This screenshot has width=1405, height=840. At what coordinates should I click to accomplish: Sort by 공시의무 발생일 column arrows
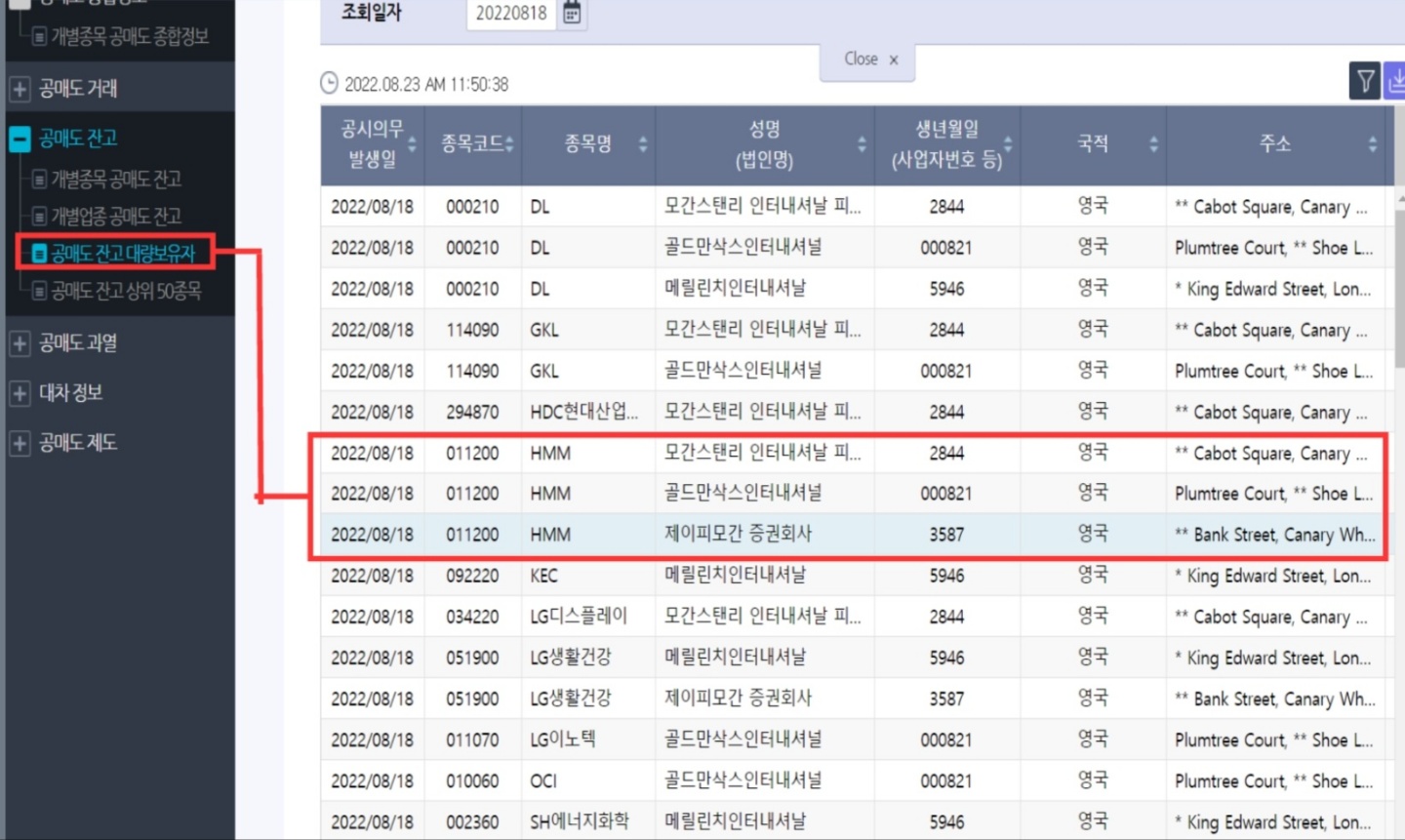[412, 145]
